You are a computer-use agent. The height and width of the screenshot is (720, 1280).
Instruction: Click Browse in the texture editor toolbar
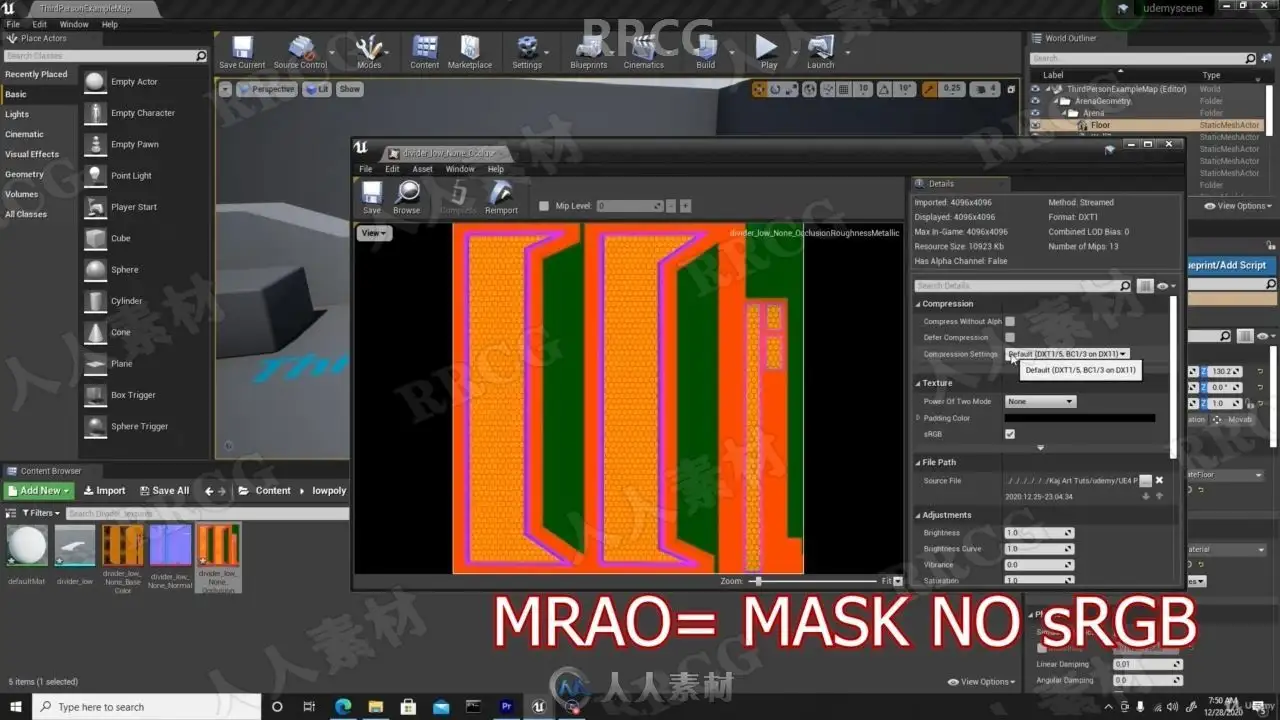pos(407,197)
